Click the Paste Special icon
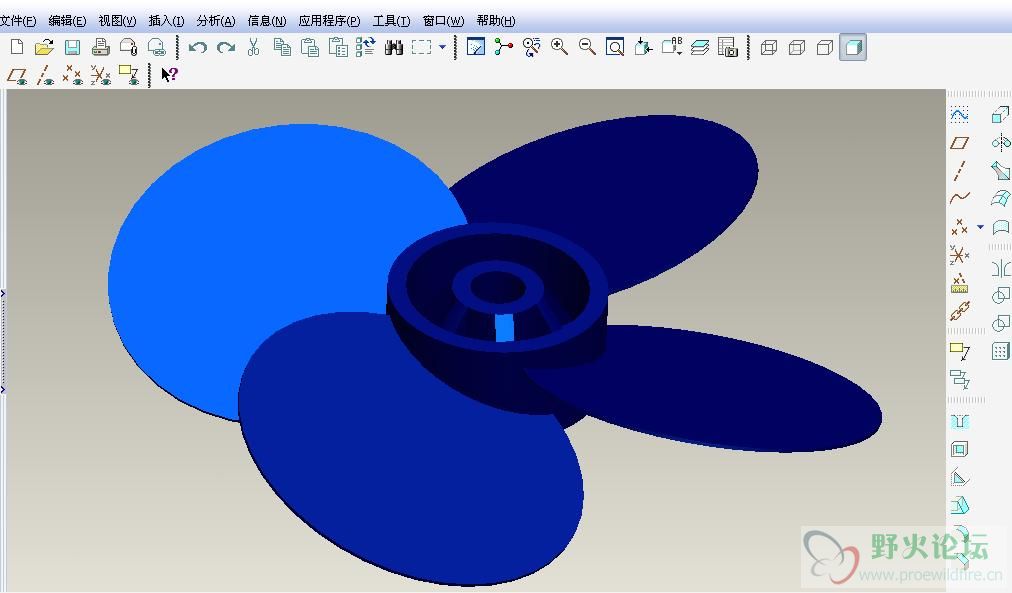Image resolution: width=1012 pixels, height=593 pixels. [x=338, y=47]
